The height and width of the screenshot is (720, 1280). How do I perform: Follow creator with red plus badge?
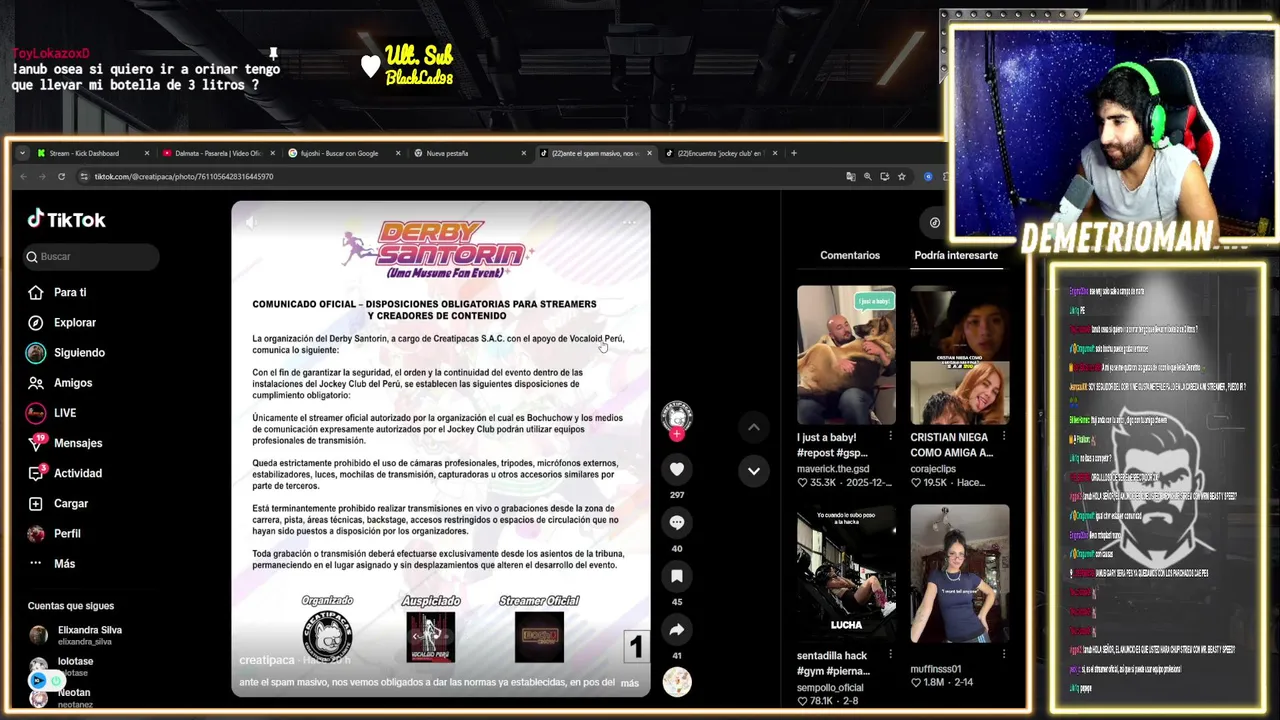click(677, 435)
